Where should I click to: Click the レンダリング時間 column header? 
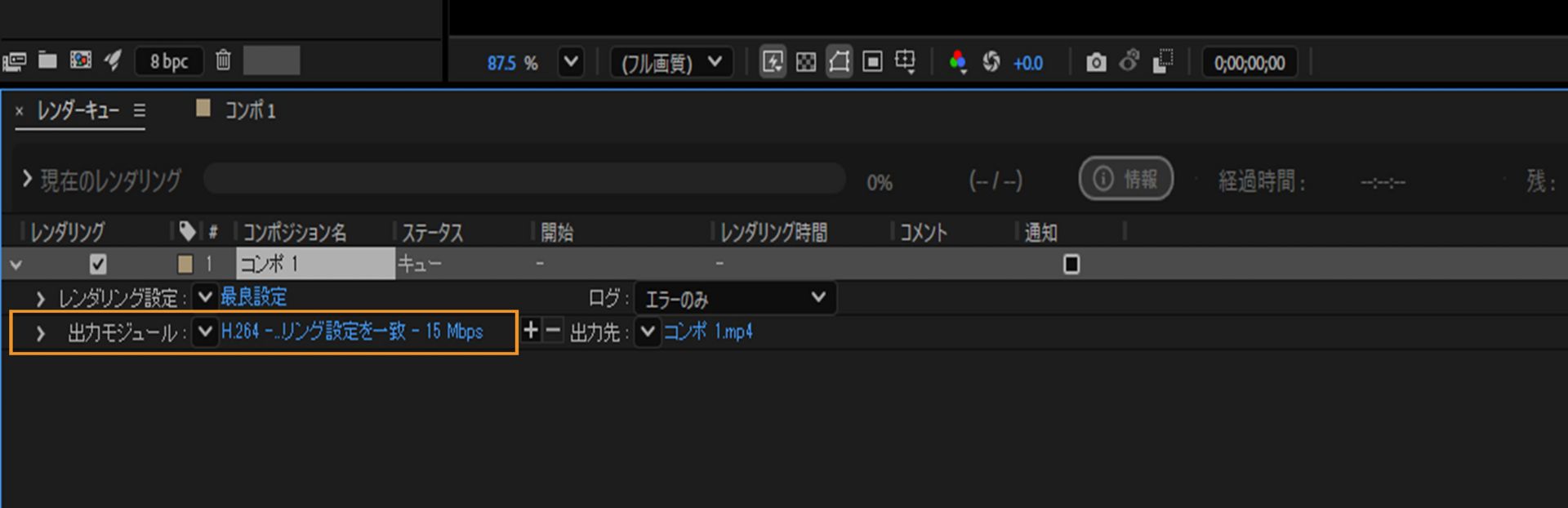click(x=773, y=233)
